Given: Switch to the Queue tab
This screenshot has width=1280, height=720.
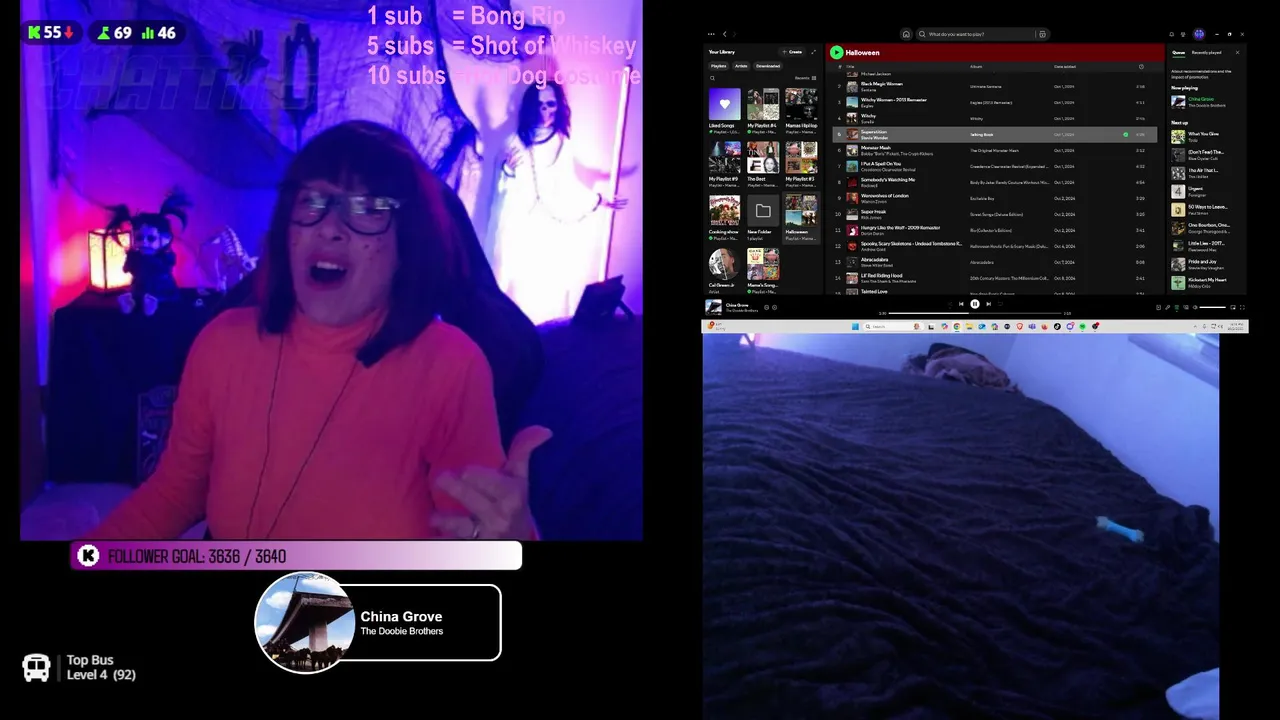Looking at the screenshot, I should point(1178,52).
